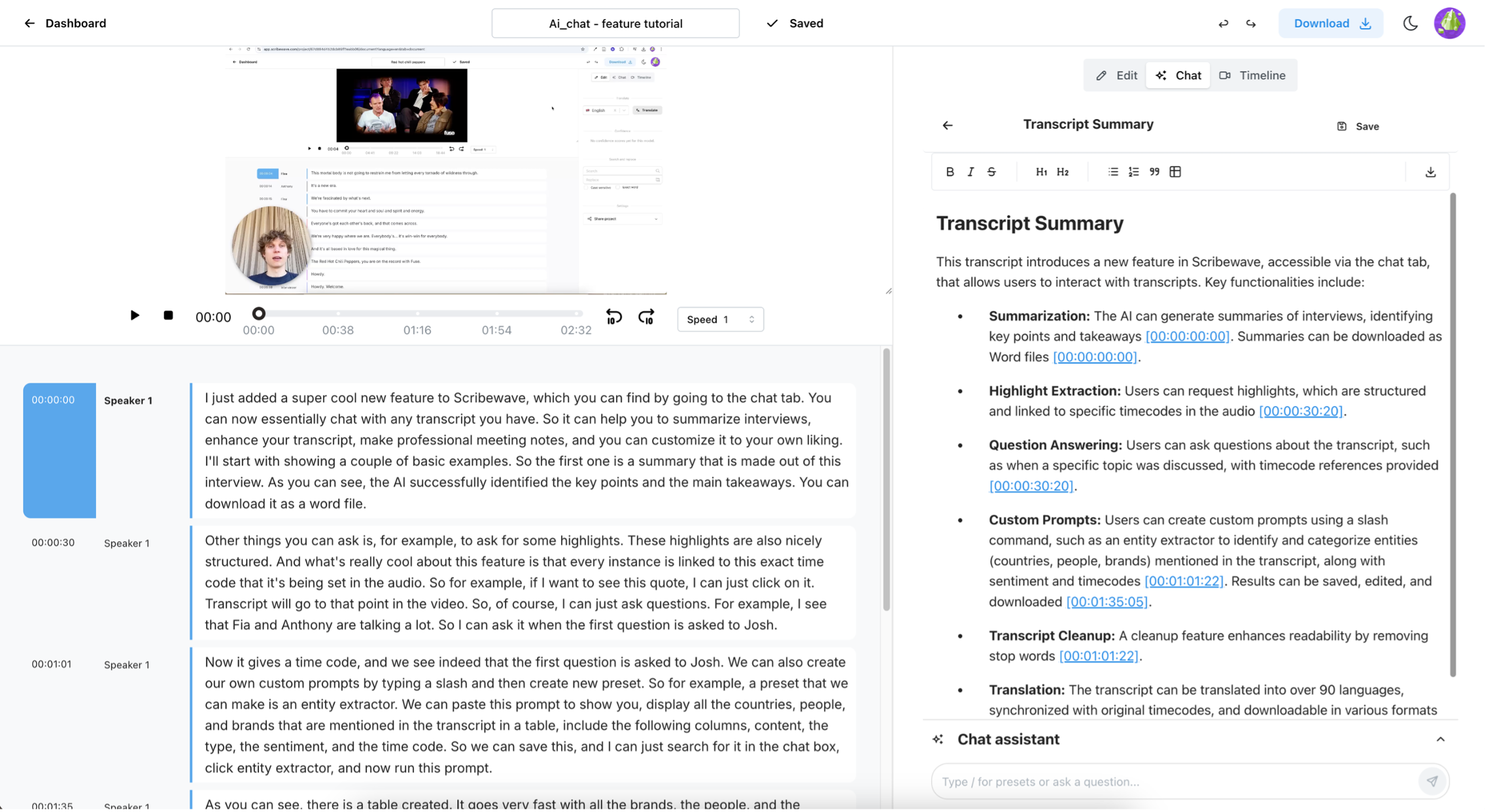Collapse the Chat assistant panel

pyautogui.click(x=1440, y=739)
